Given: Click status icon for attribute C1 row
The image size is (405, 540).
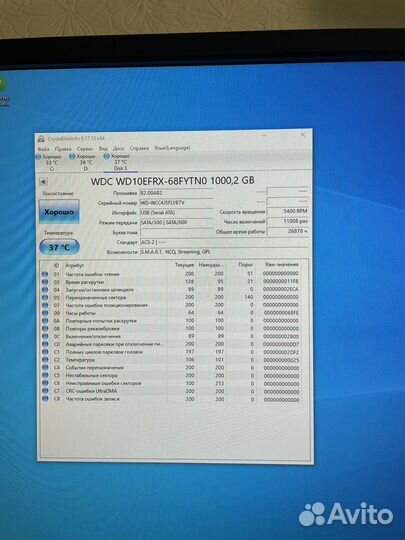Looking at the screenshot, I should click(45, 352).
